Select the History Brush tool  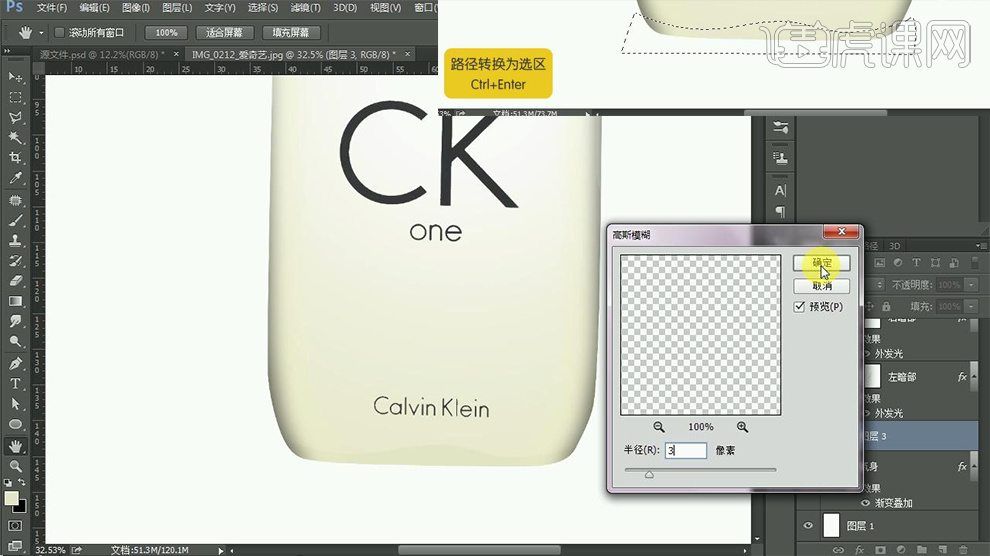tap(15, 261)
